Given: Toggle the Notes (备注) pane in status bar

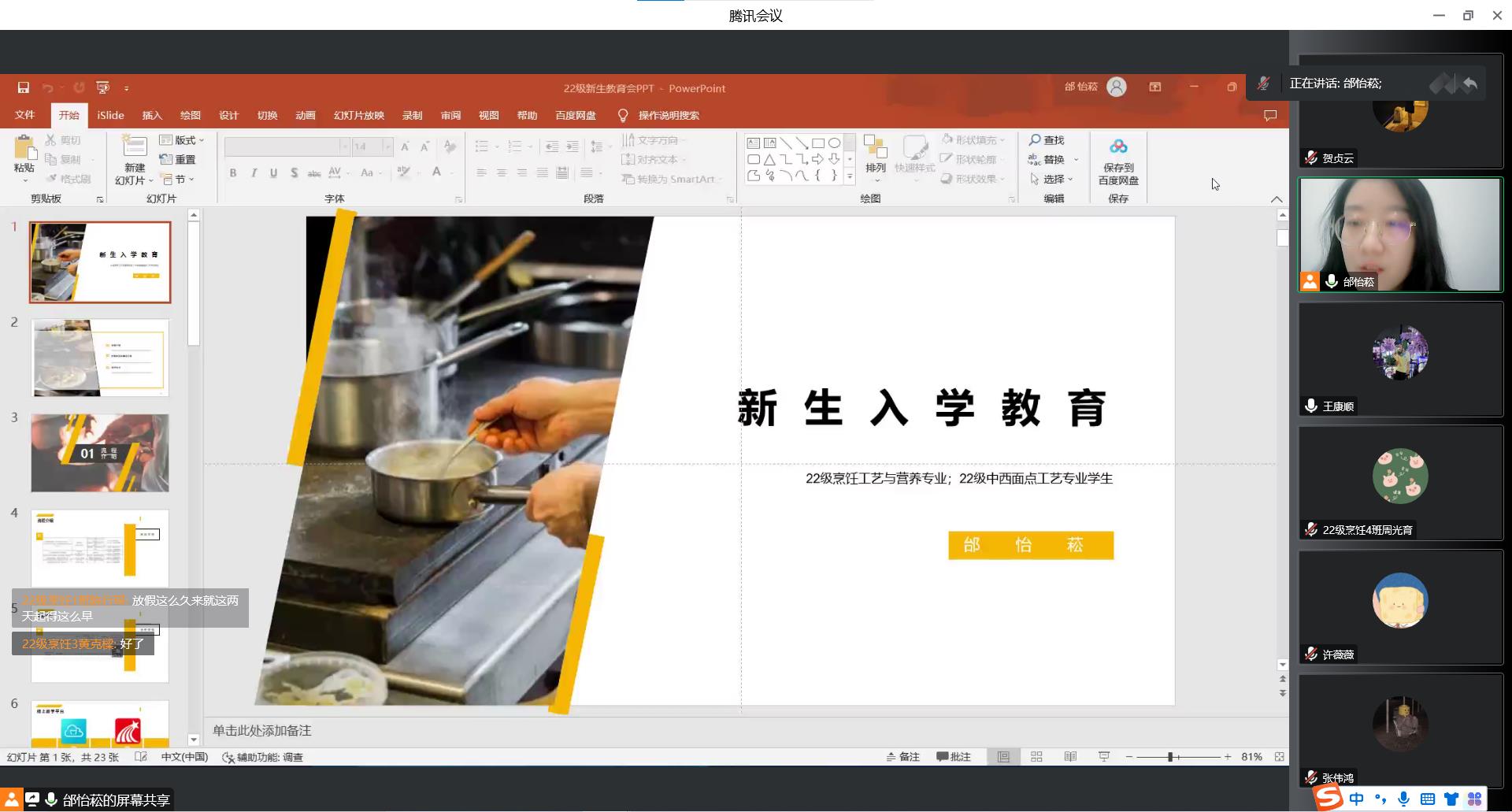Looking at the screenshot, I should tap(902, 757).
